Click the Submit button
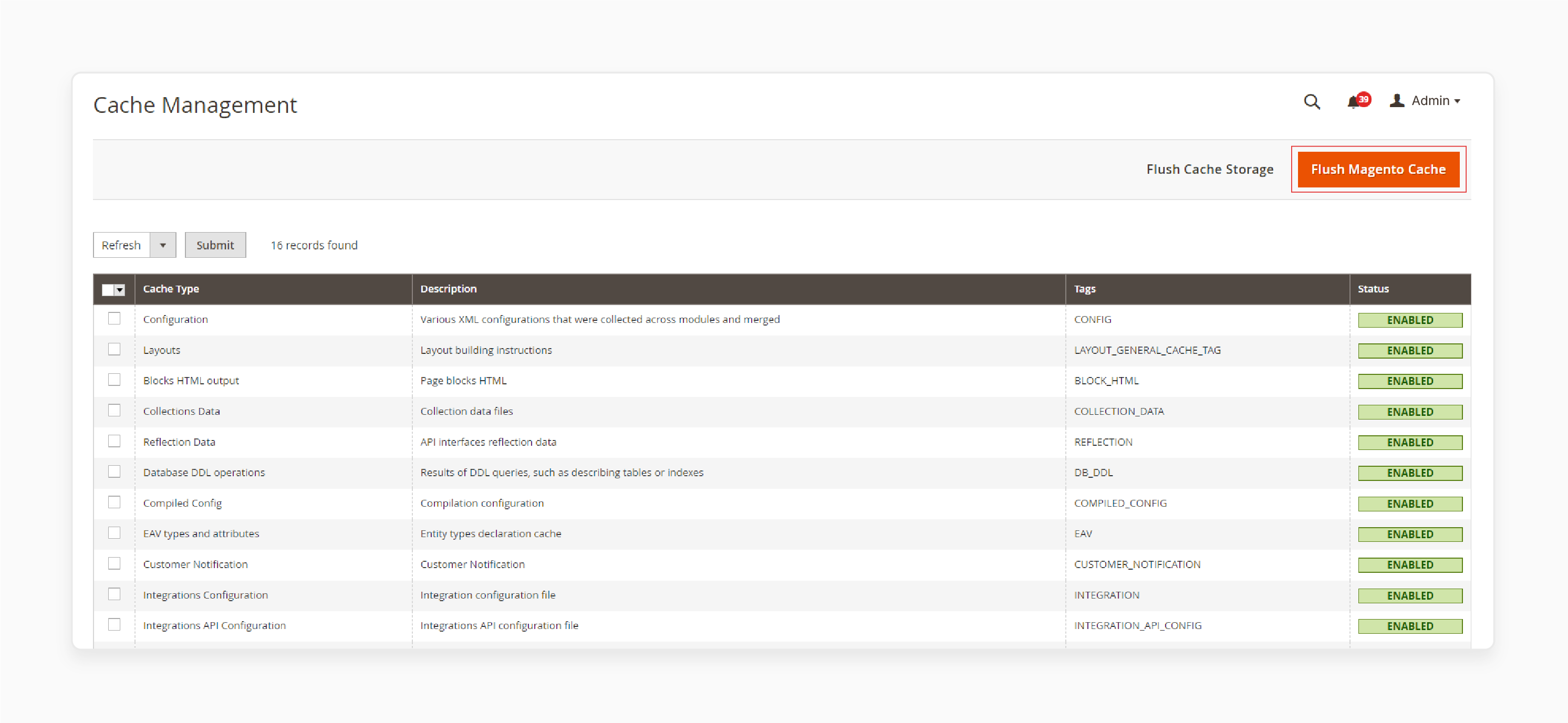 point(214,244)
